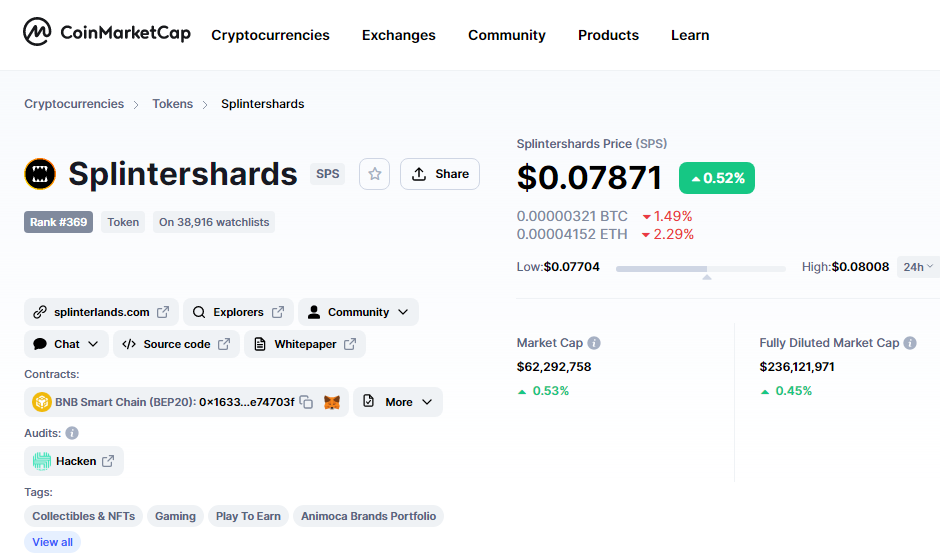Expand the Community dropdown
This screenshot has width=940, height=555.
point(403,312)
